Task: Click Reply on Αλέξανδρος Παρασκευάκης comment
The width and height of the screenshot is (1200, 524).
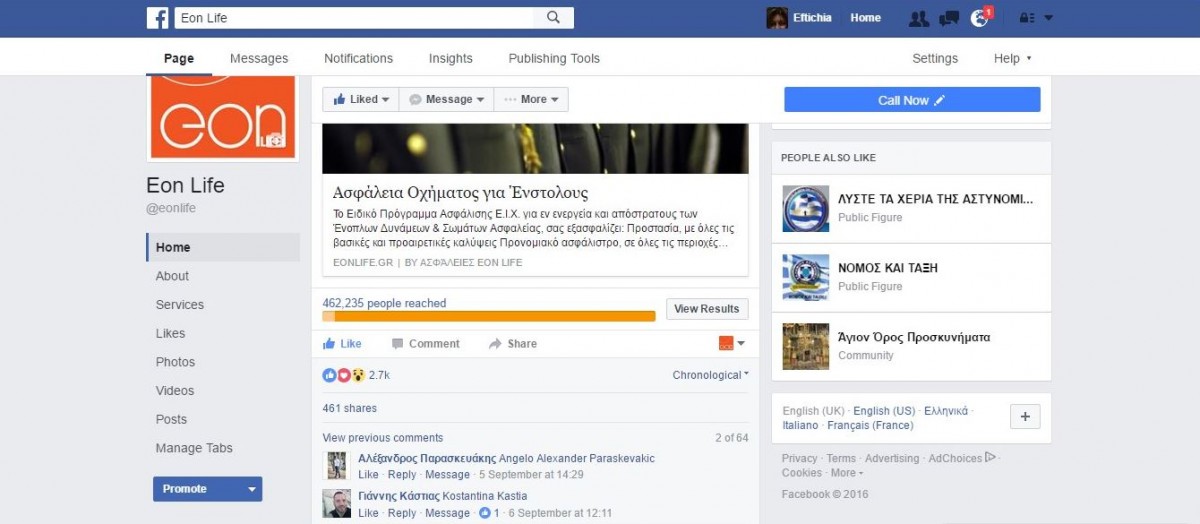Action: pos(402,475)
